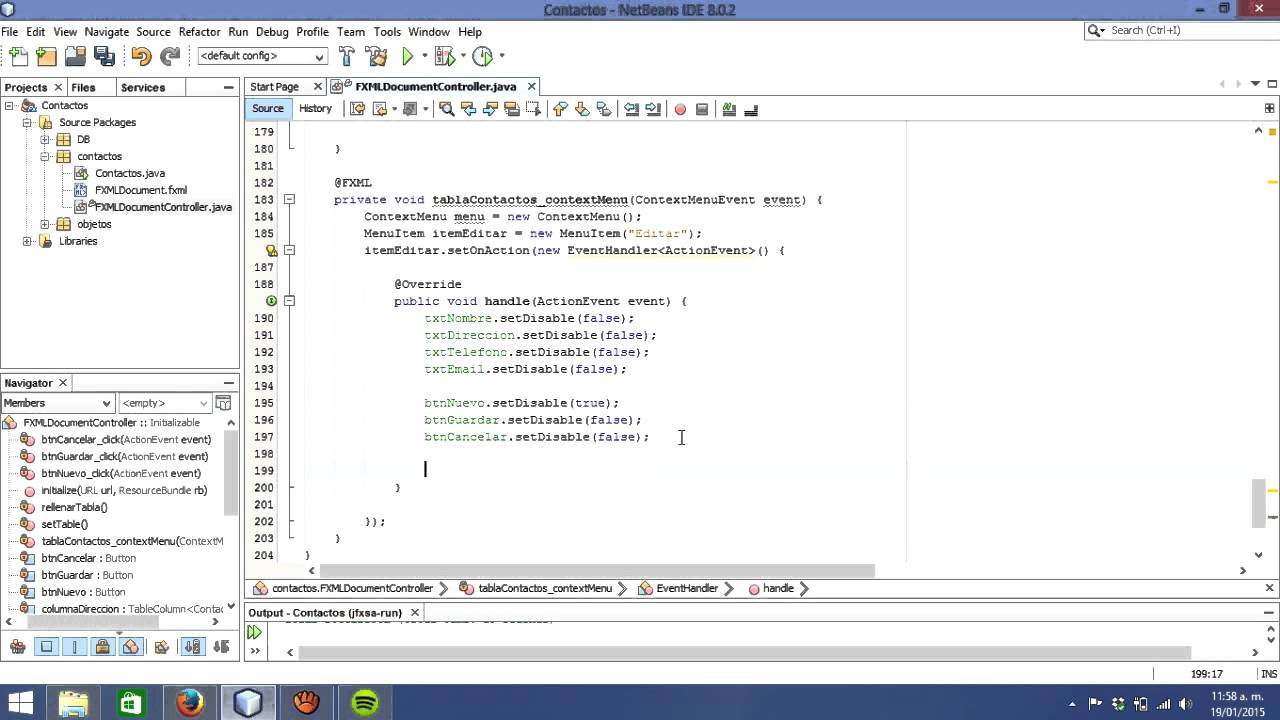Open Firefox from the Windows taskbar

coord(189,703)
